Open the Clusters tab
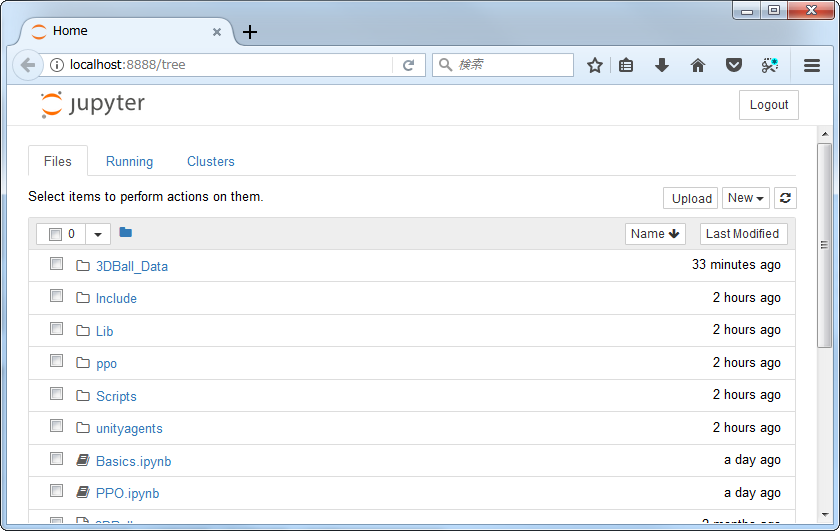The image size is (840, 531). coord(211,161)
